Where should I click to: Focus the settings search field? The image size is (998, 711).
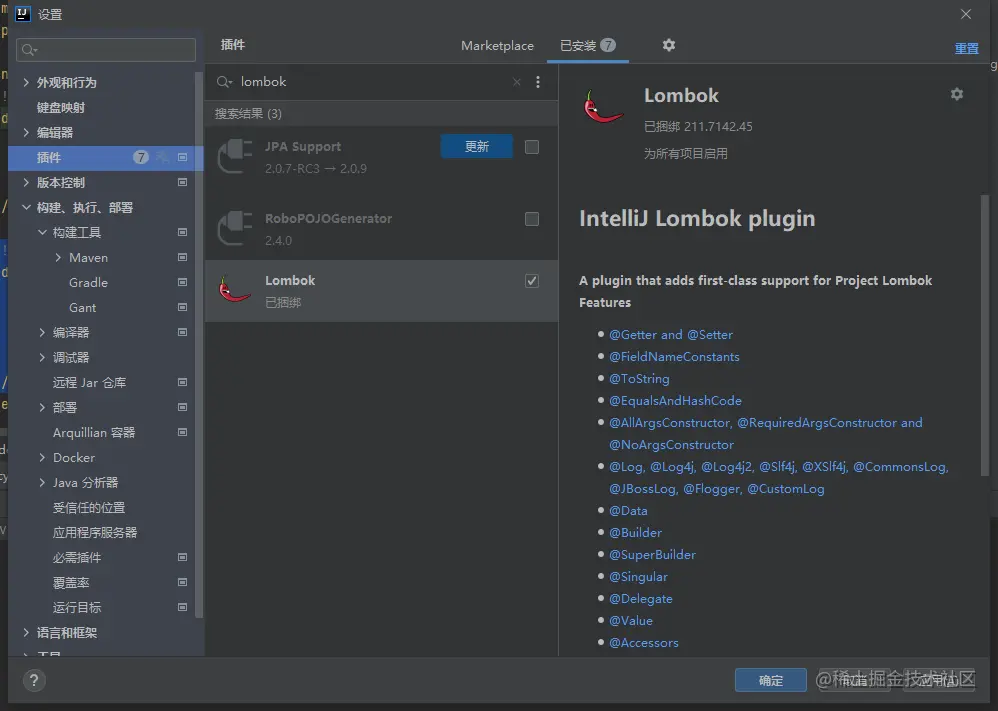(106, 50)
